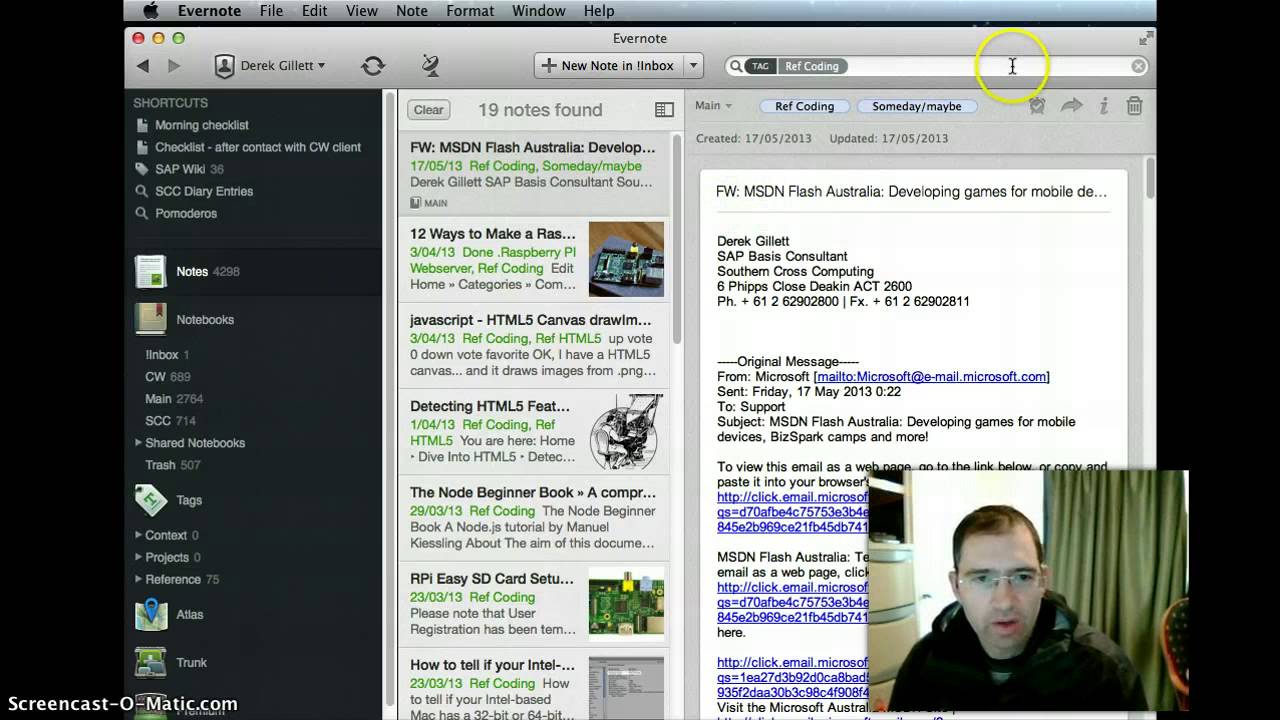Select javascript - HTML5 Canvas drawImage note
Image resolution: width=1280 pixels, height=720 pixels.
tap(535, 346)
